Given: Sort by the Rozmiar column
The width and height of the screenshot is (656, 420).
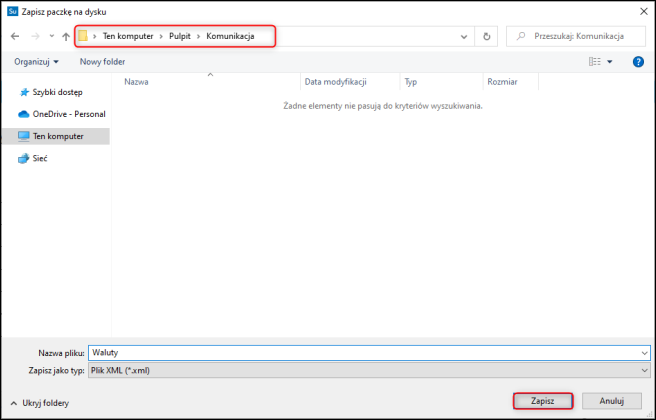Looking at the screenshot, I should (502, 82).
